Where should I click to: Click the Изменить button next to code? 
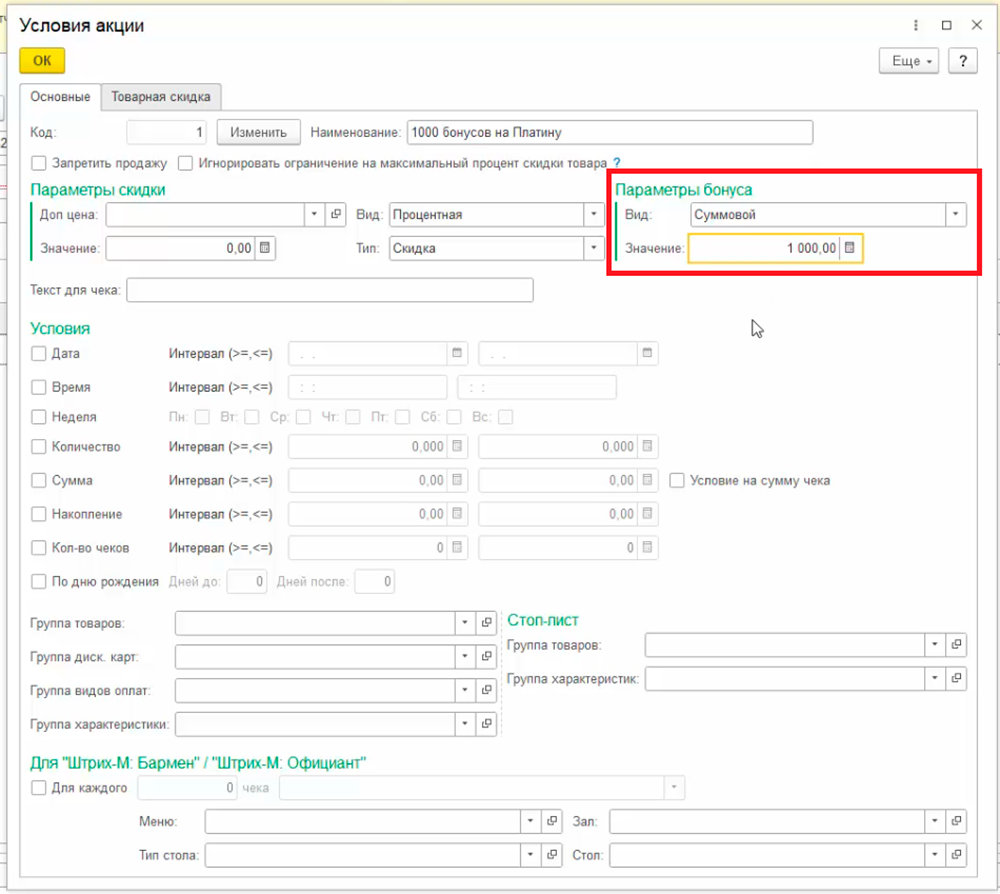[259, 132]
